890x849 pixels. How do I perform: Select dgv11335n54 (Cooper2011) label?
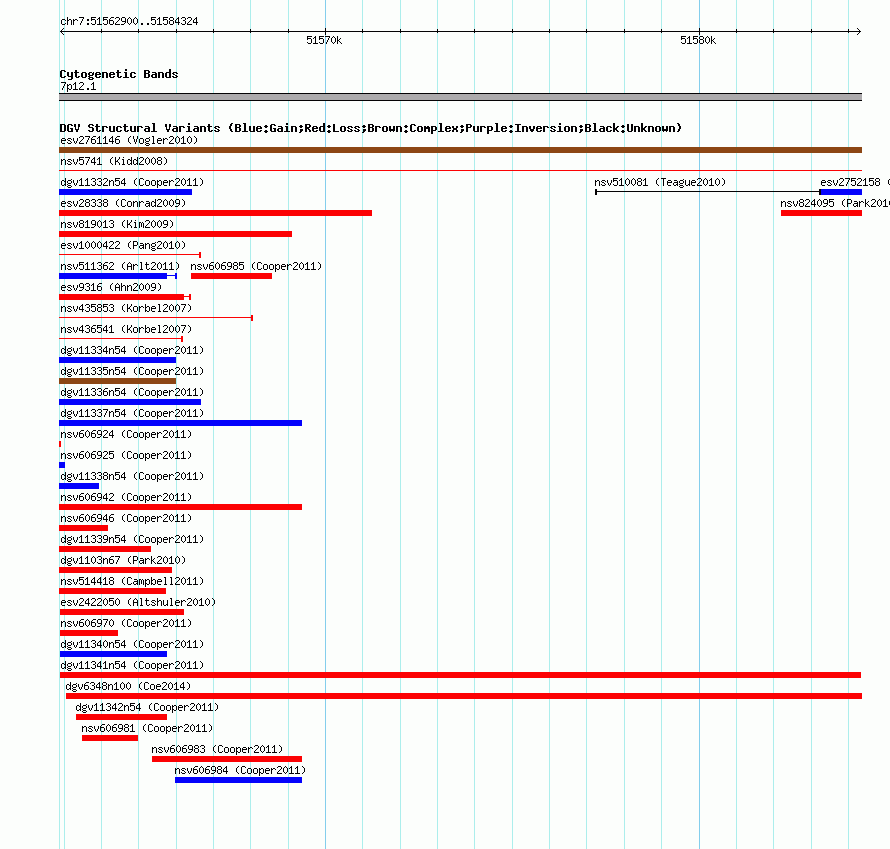[x=132, y=371]
